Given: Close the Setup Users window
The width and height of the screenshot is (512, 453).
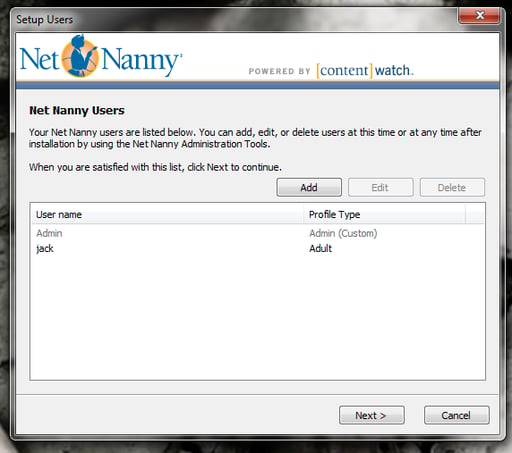Looking at the screenshot, I should [479, 15].
